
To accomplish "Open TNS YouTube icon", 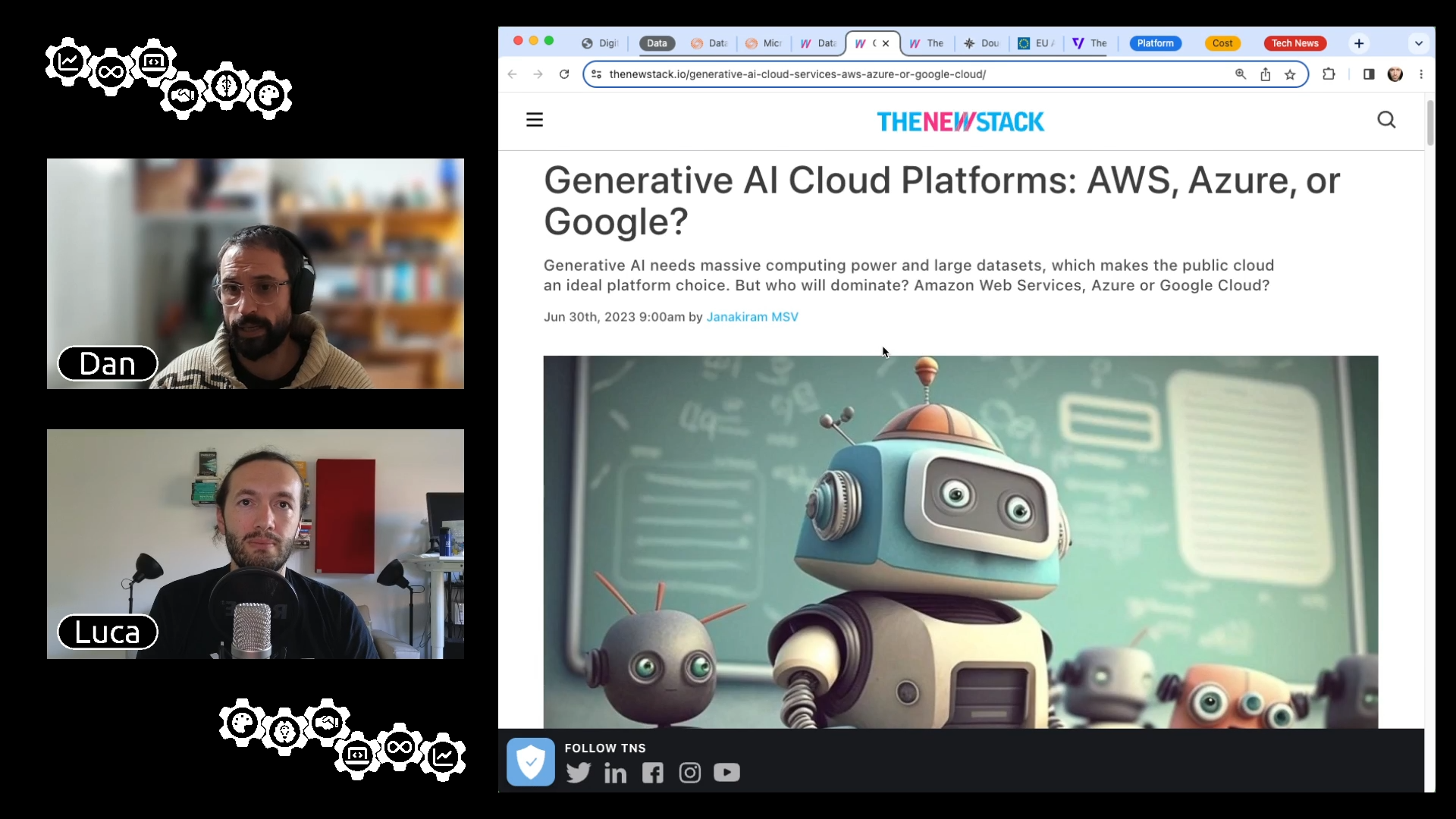I will click(x=726, y=773).
